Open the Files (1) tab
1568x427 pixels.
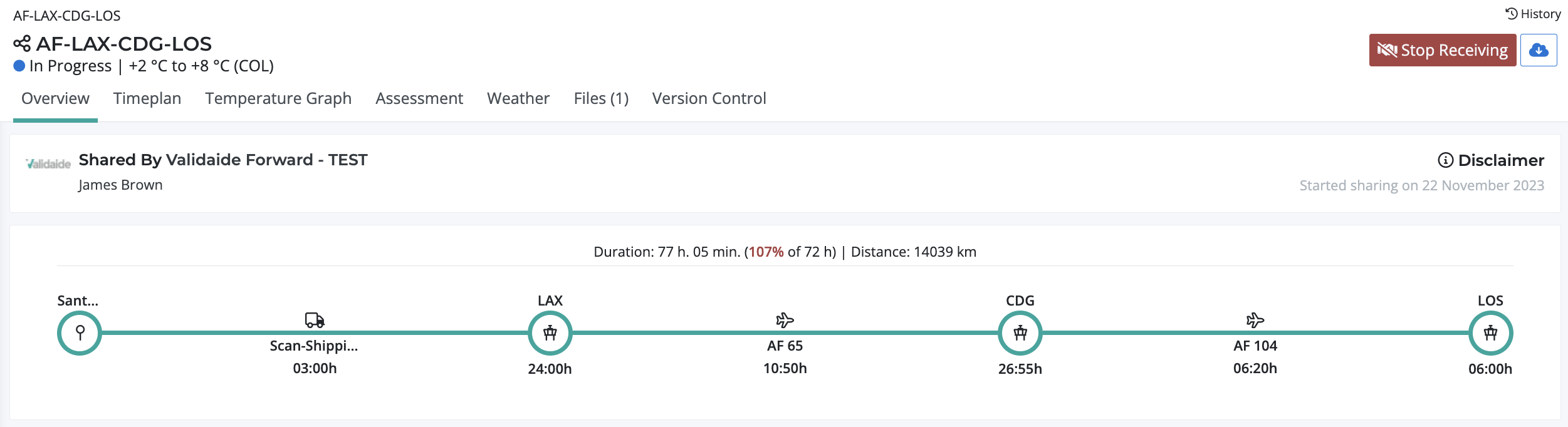point(601,98)
